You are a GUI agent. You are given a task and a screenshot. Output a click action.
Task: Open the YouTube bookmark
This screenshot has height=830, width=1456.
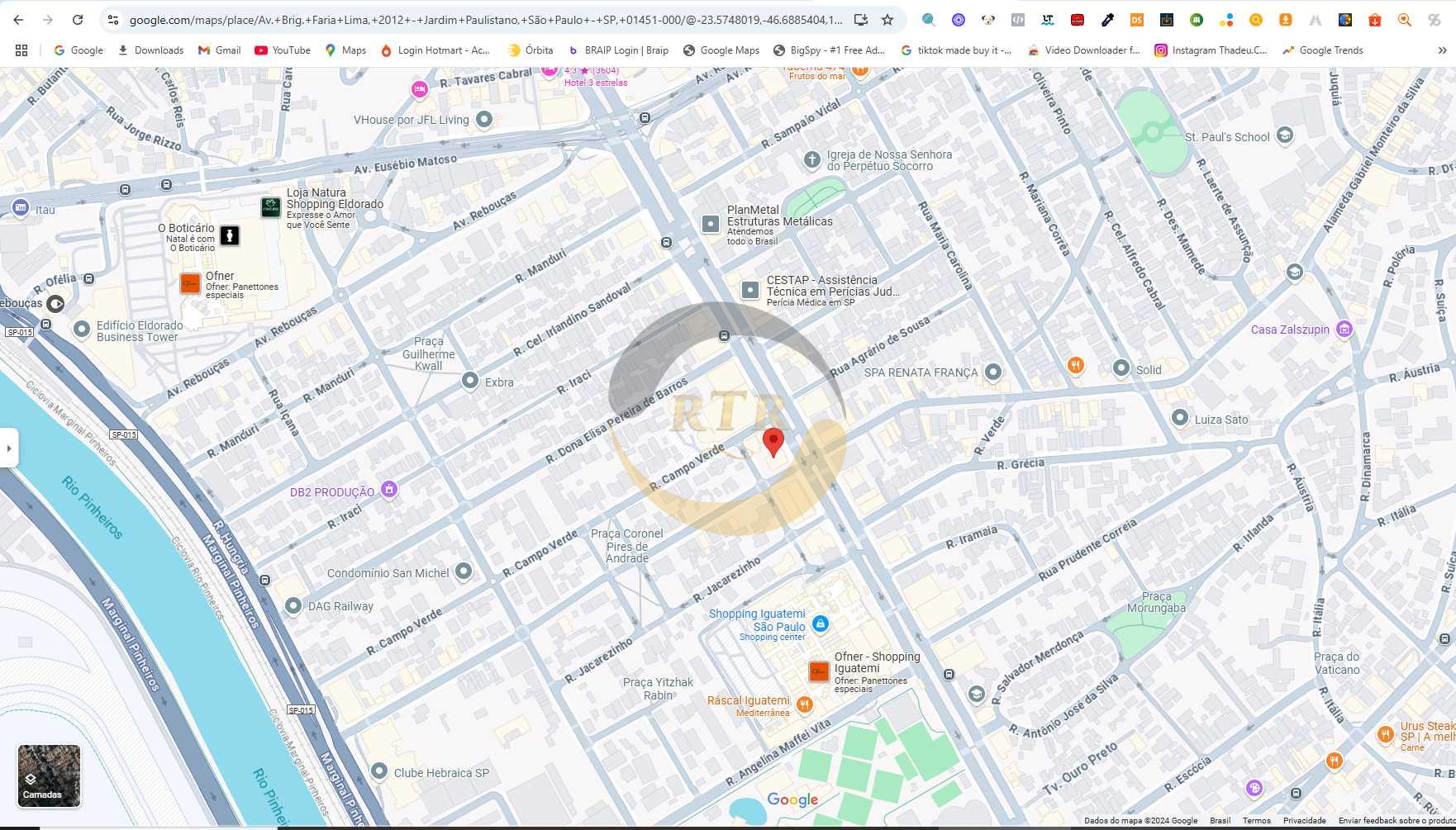pyautogui.click(x=283, y=50)
